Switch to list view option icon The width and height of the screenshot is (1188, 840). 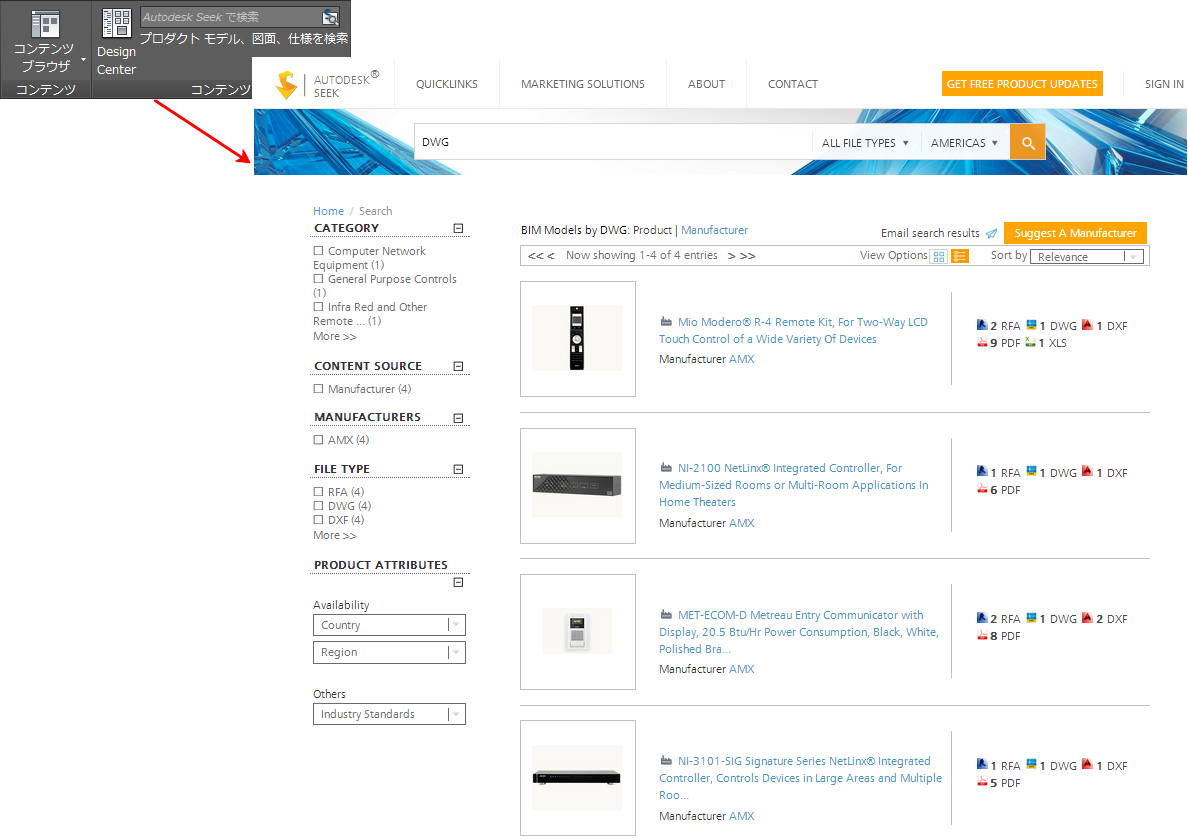point(960,257)
